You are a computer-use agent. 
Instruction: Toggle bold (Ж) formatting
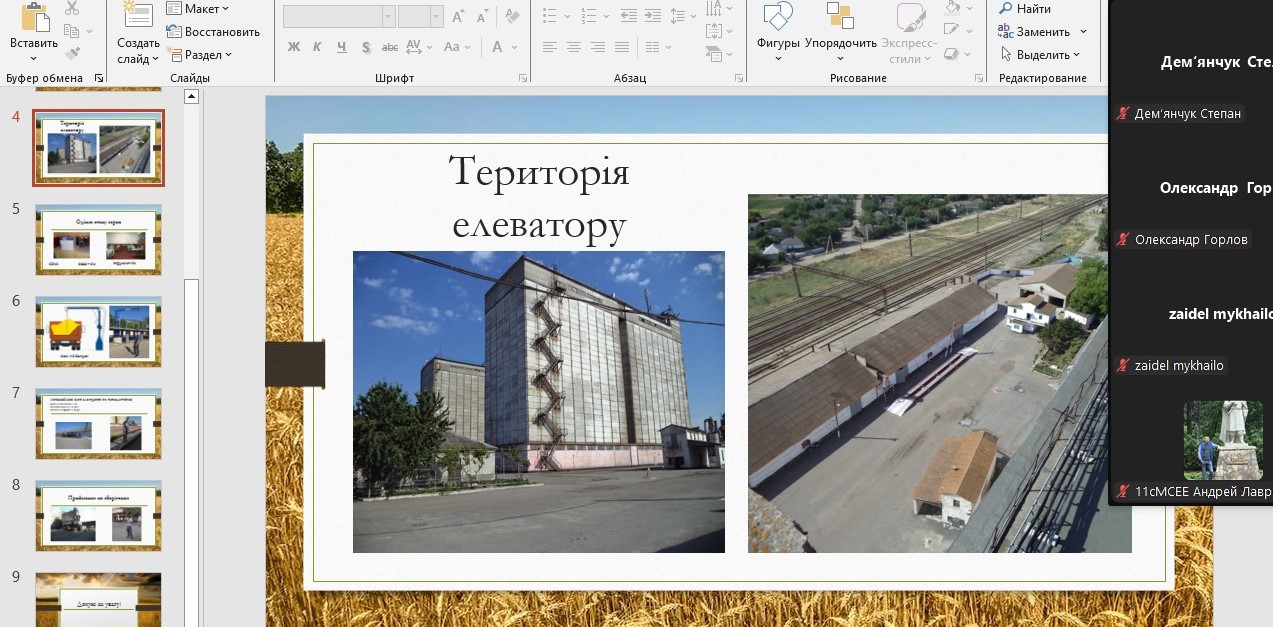[293, 47]
